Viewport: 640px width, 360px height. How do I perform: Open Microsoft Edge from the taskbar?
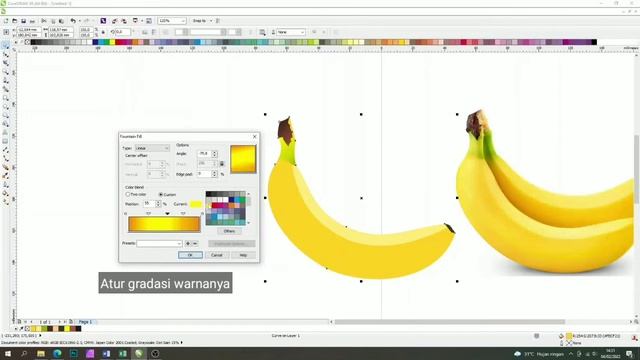57,354
